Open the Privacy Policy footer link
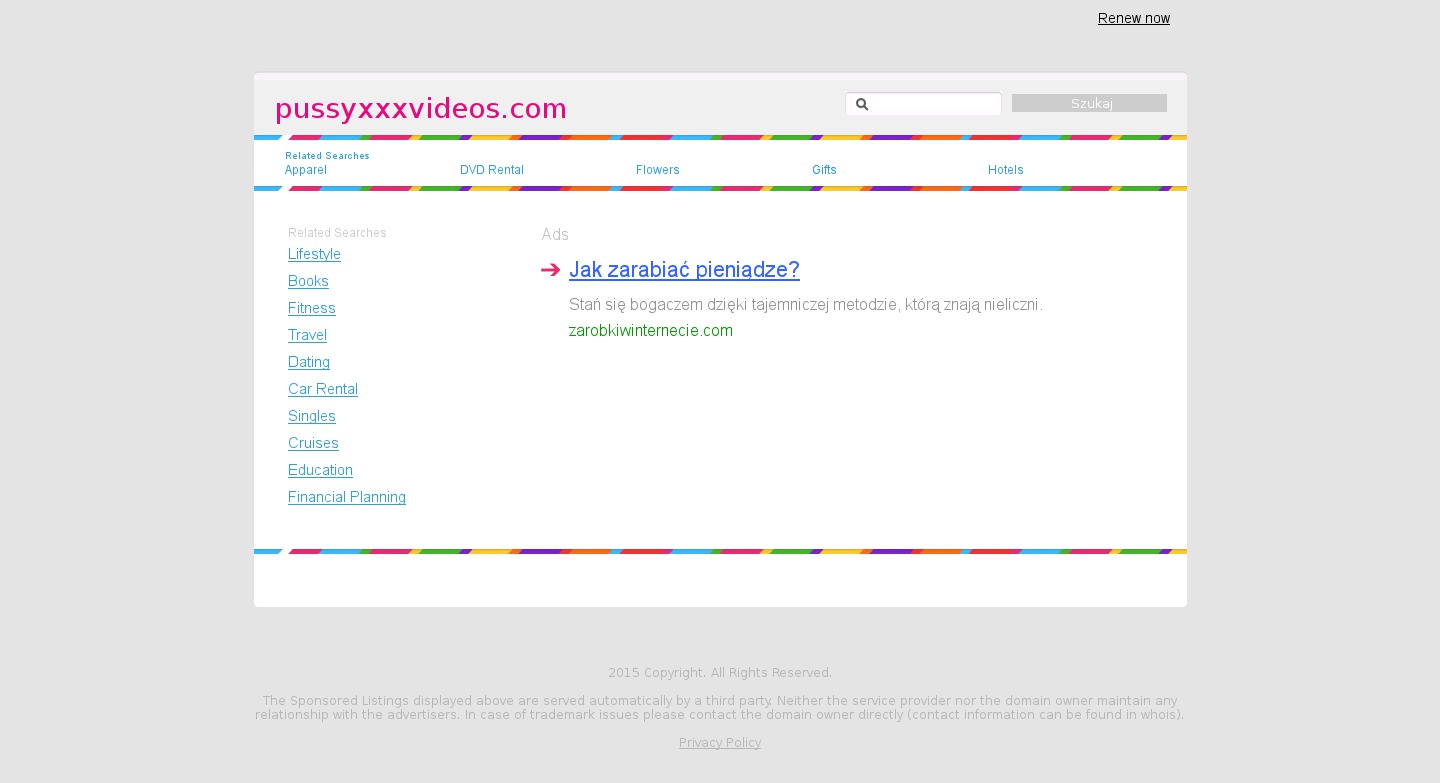 tap(719, 743)
